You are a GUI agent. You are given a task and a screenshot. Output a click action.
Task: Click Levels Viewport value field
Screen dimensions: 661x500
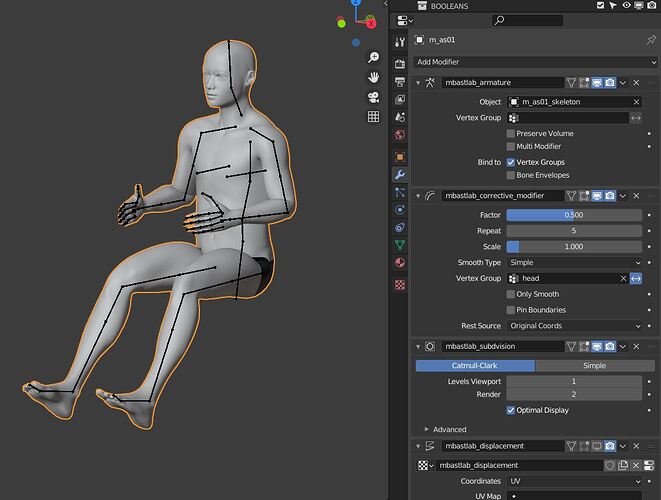coord(574,382)
